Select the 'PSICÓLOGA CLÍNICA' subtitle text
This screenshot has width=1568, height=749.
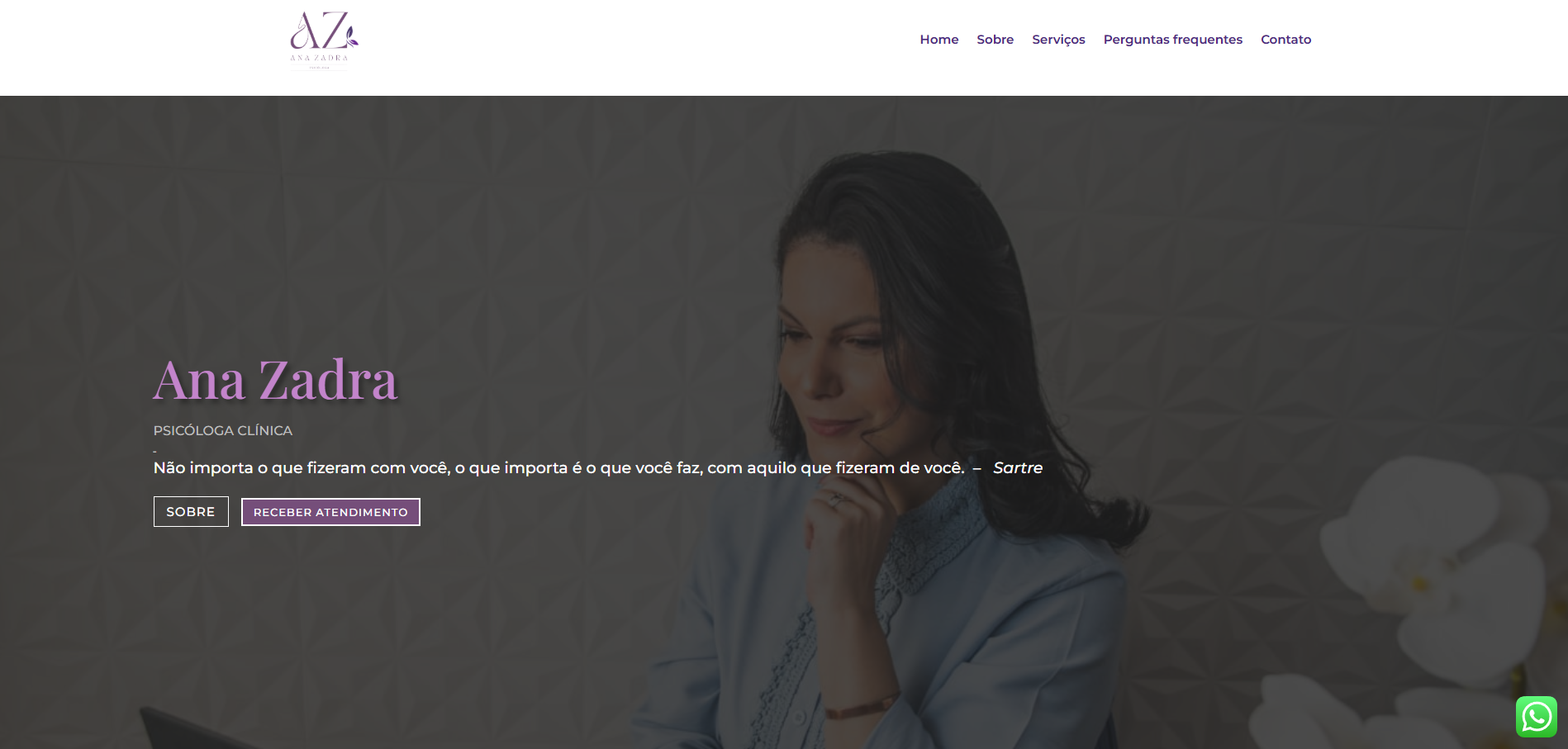(223, 430)
